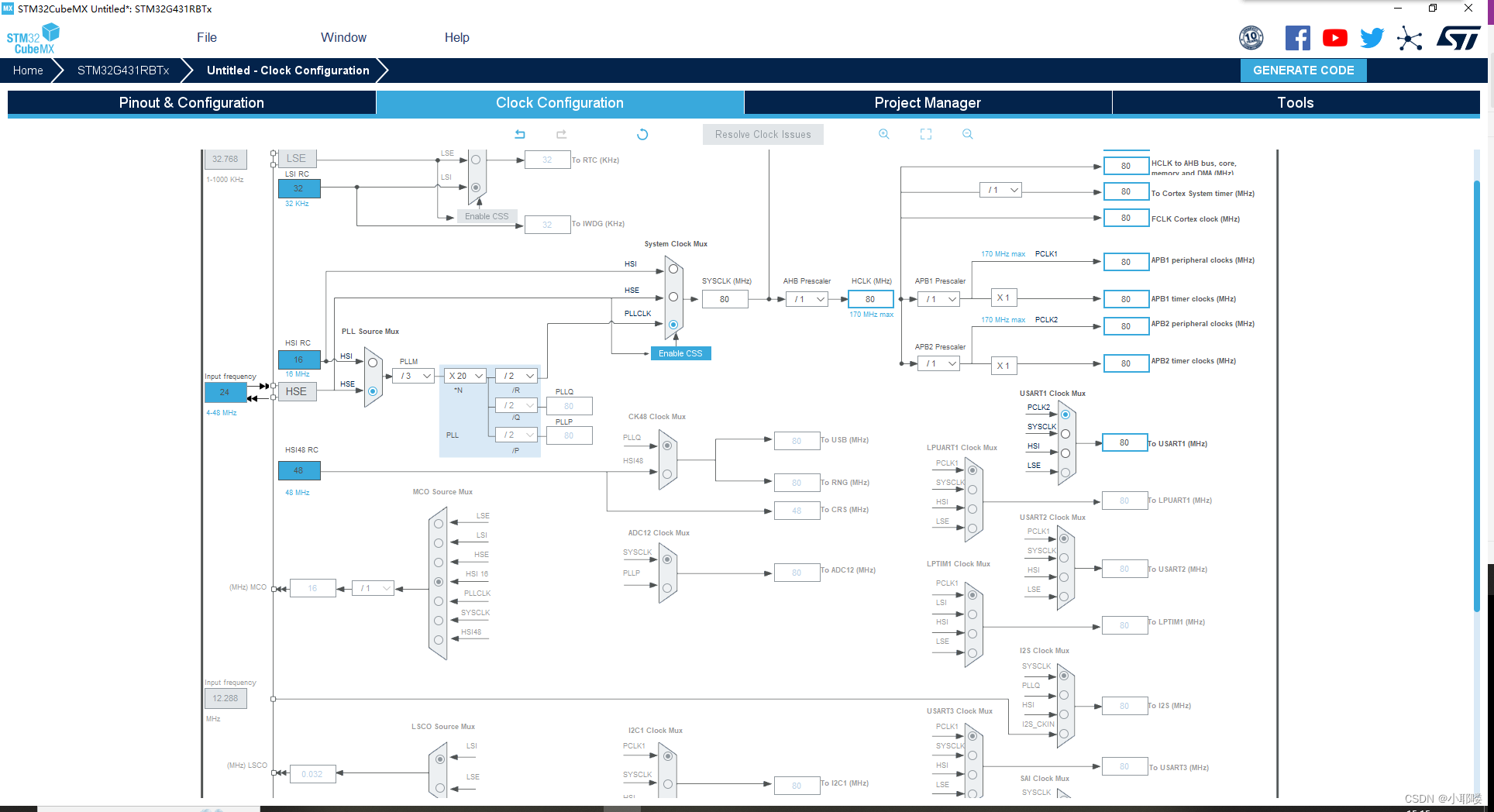Open the APB1 Prescaler dropdown
Image resolution: width=1494 pixels, height=812 pixels.
coord(938,299)
